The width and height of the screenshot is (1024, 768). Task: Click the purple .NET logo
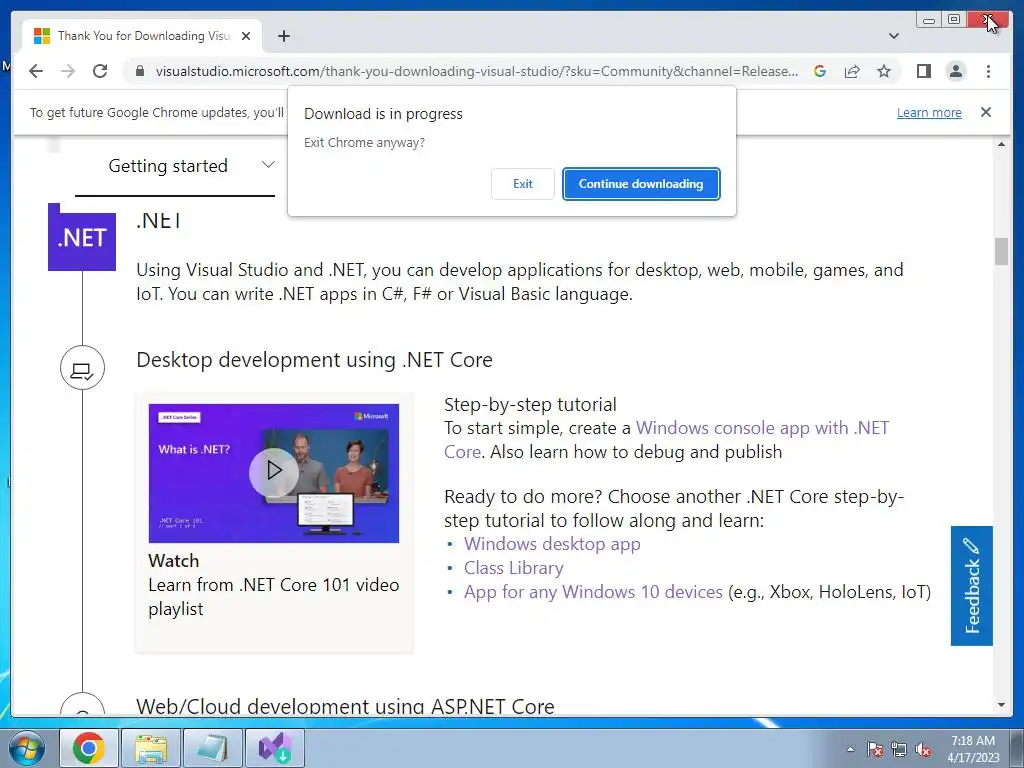click(82, 237)
